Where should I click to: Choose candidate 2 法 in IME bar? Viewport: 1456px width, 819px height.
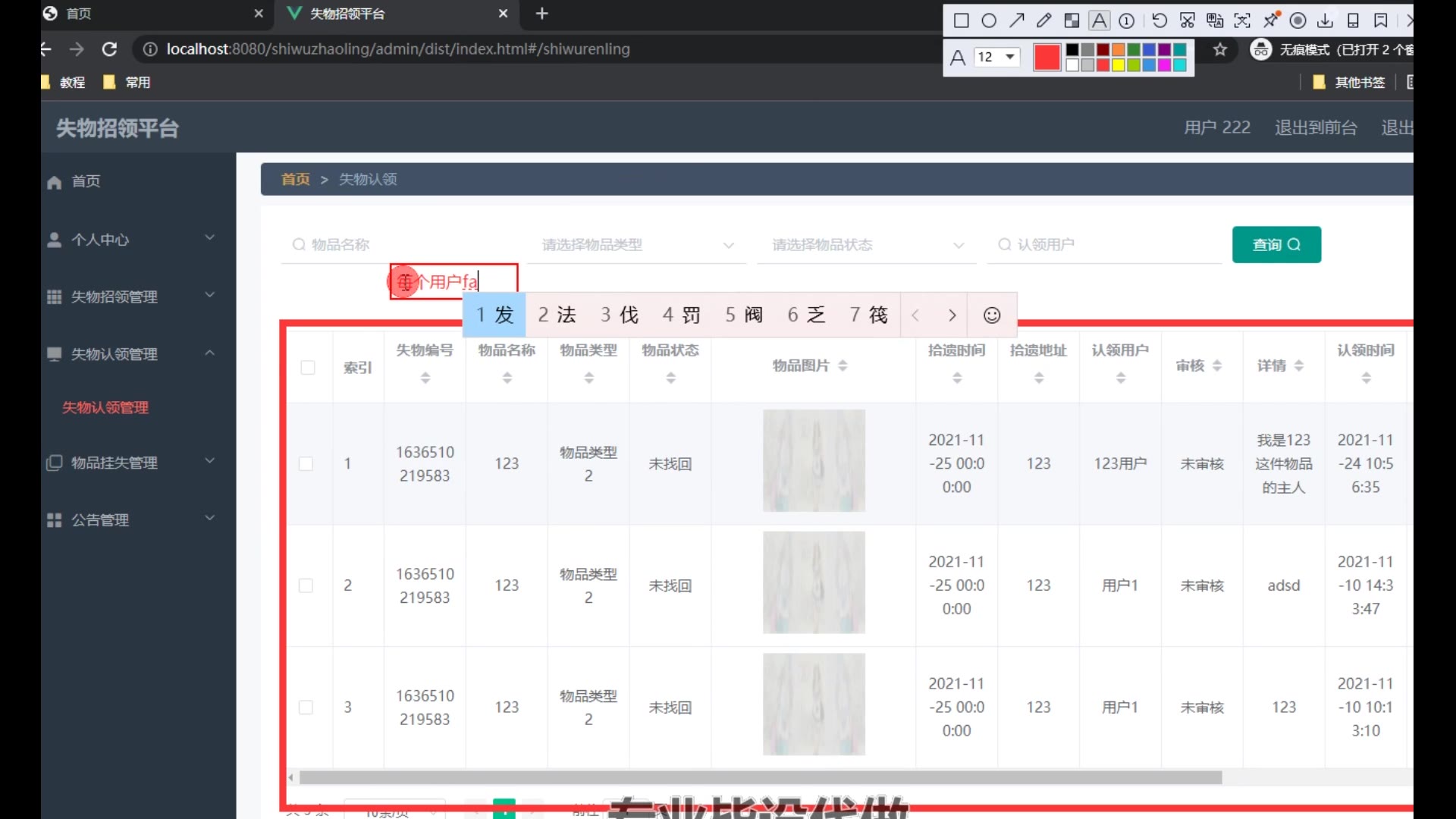(557, 315)
